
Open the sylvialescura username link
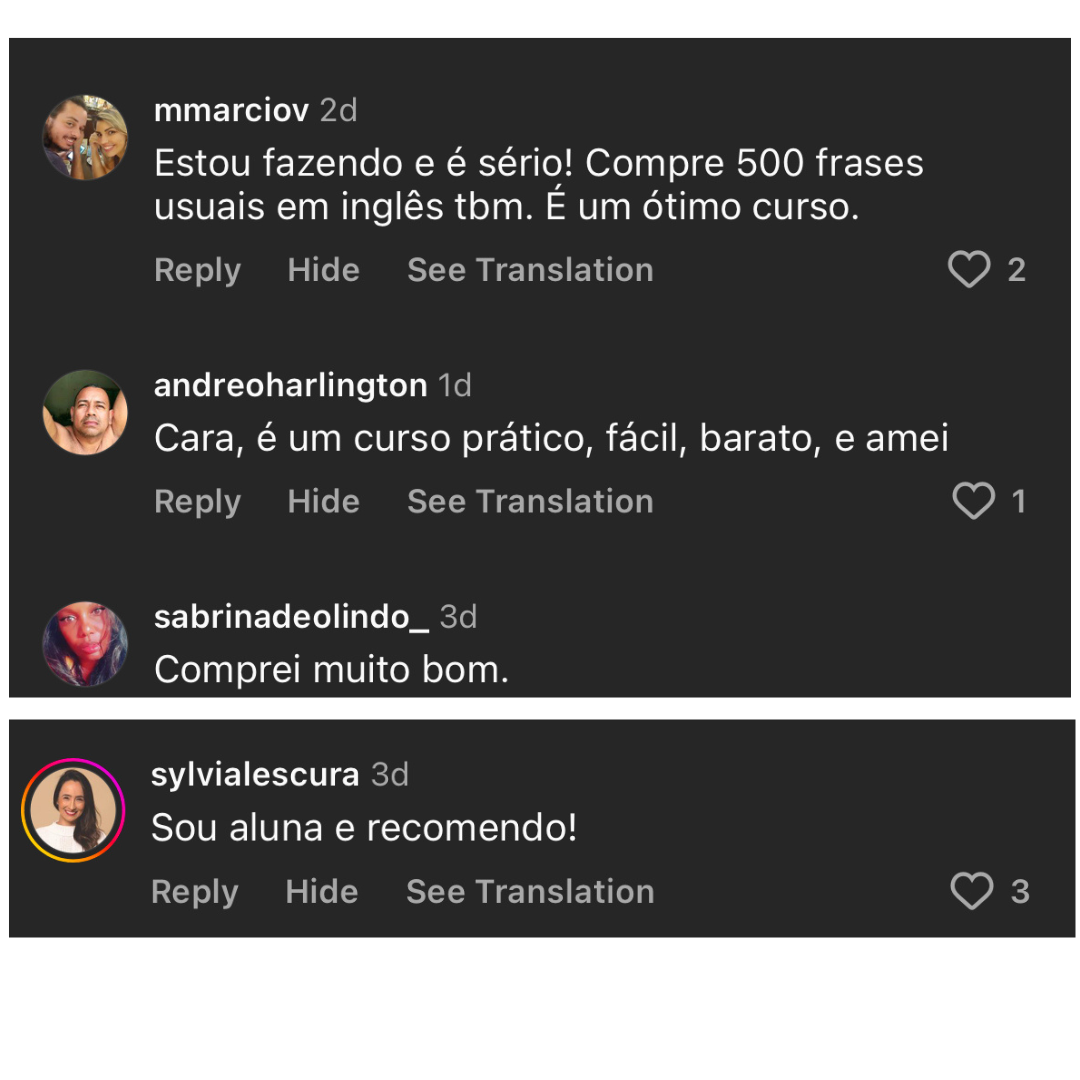pyautogui.click(x=255, y=774)
